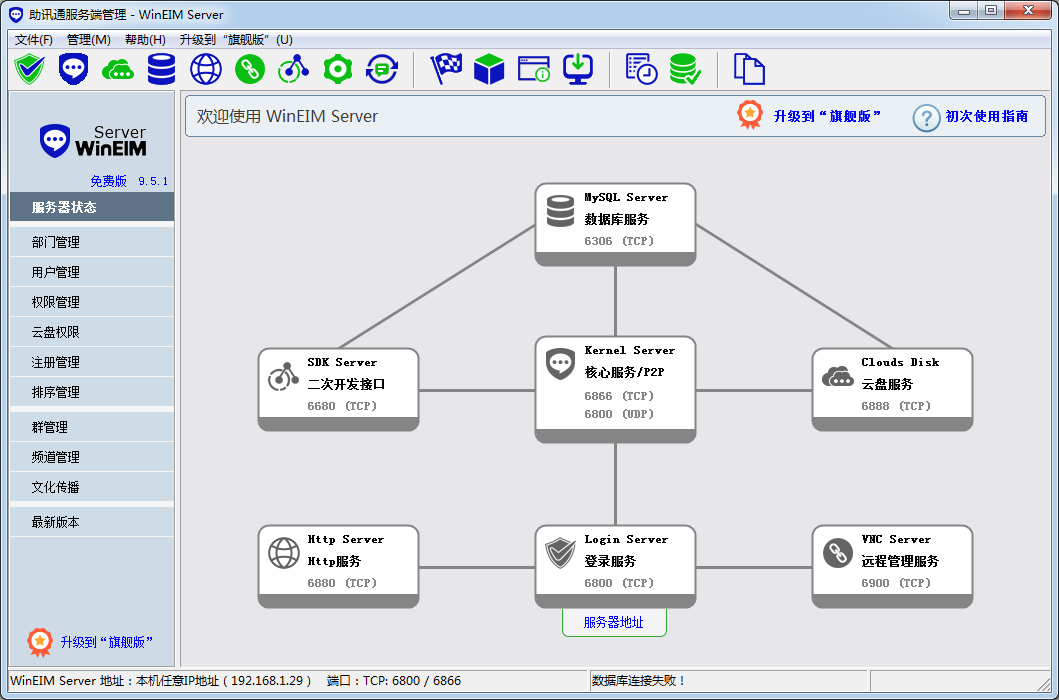Click the WinEIM Server logo in the sidebar
Image resolution: width=1059 pixels, height=700 pixels.
(x=93, y=141)
